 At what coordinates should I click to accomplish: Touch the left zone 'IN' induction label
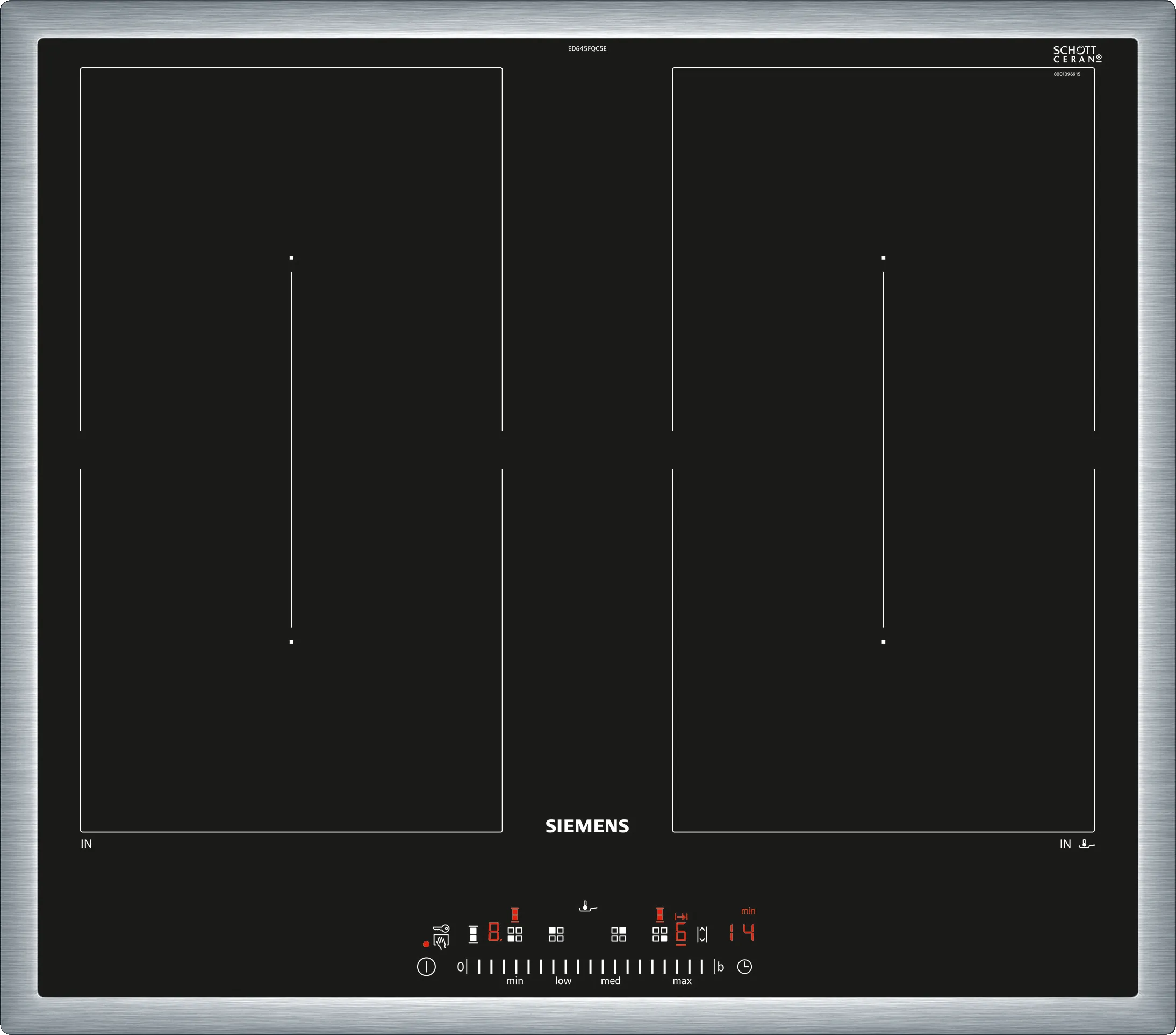click(x=87, y=845)
